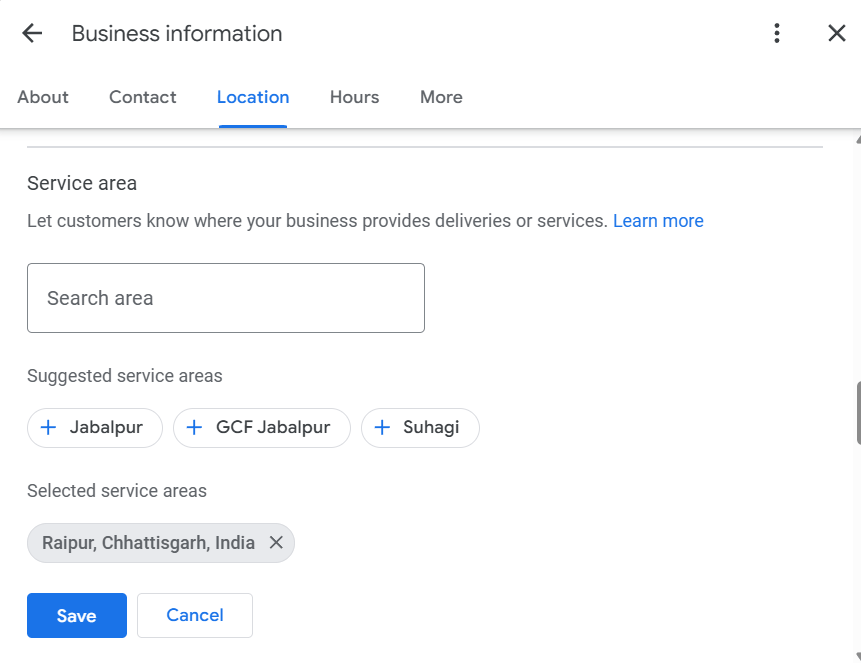Go back using the left arrow
861x663 pixels.
click(32, 33)
